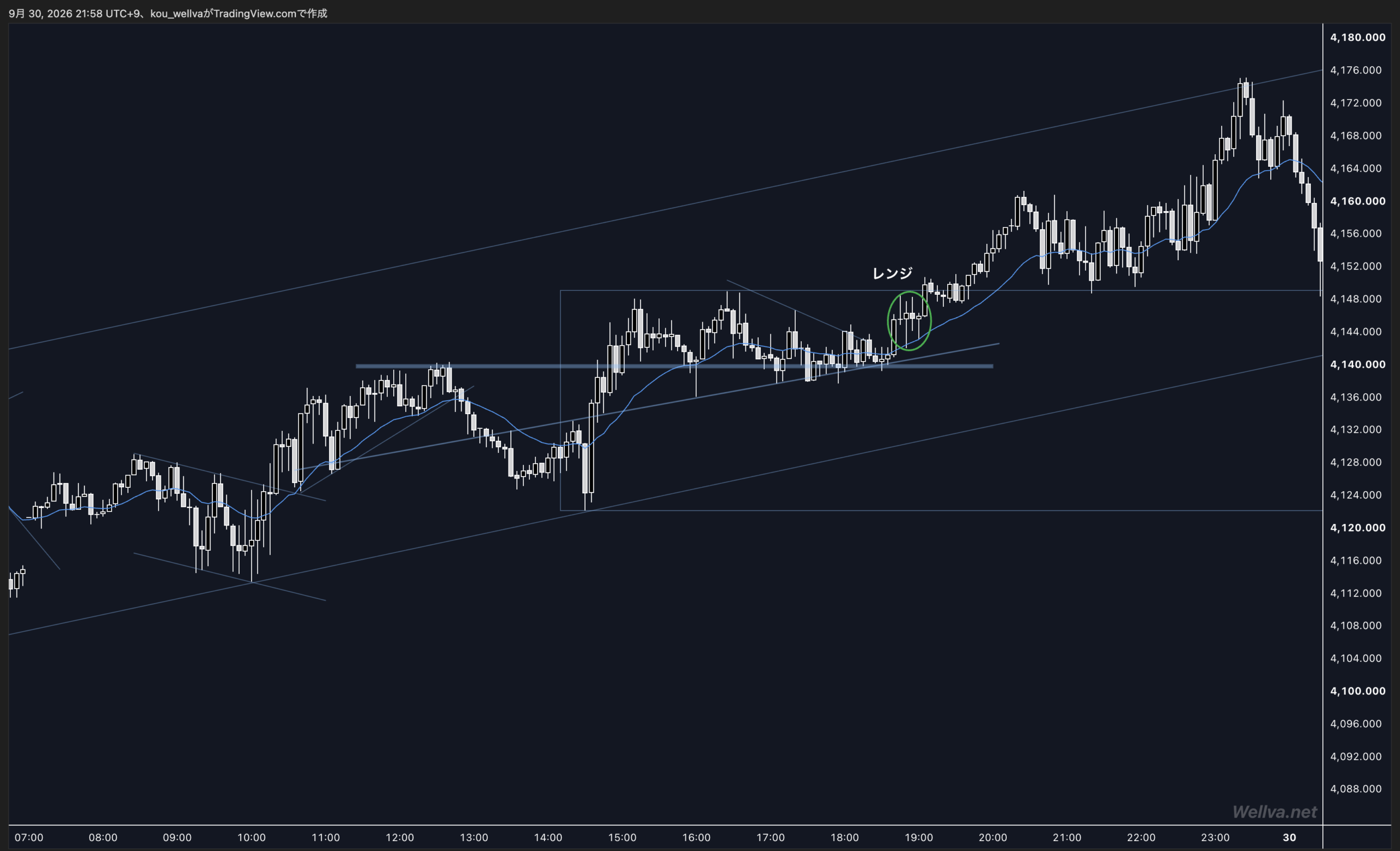Click the 21:00 time axis label
This screenshot has width=1400, height=851.
point(1067,837)
